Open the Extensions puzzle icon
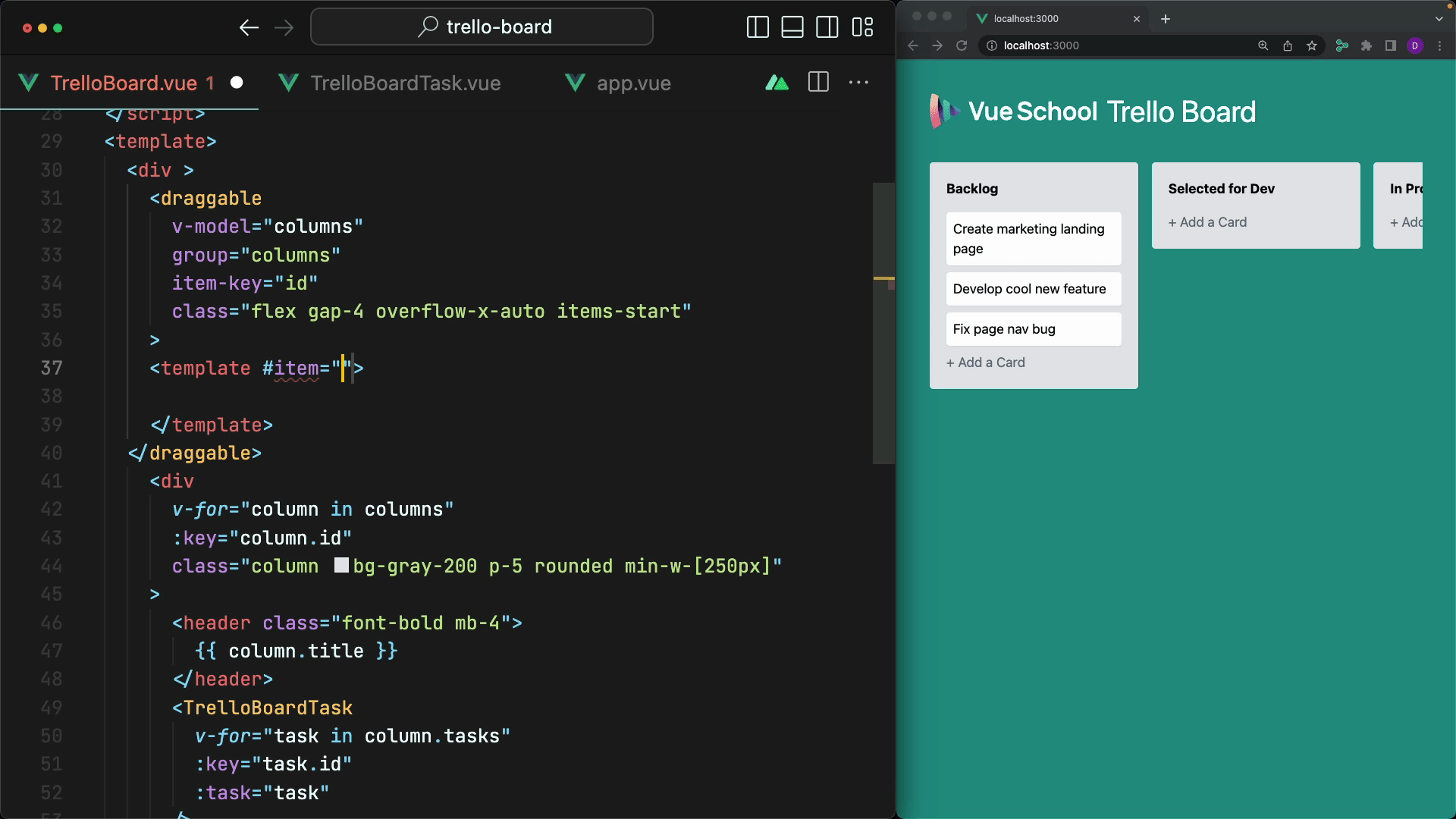 [1367, 45]
